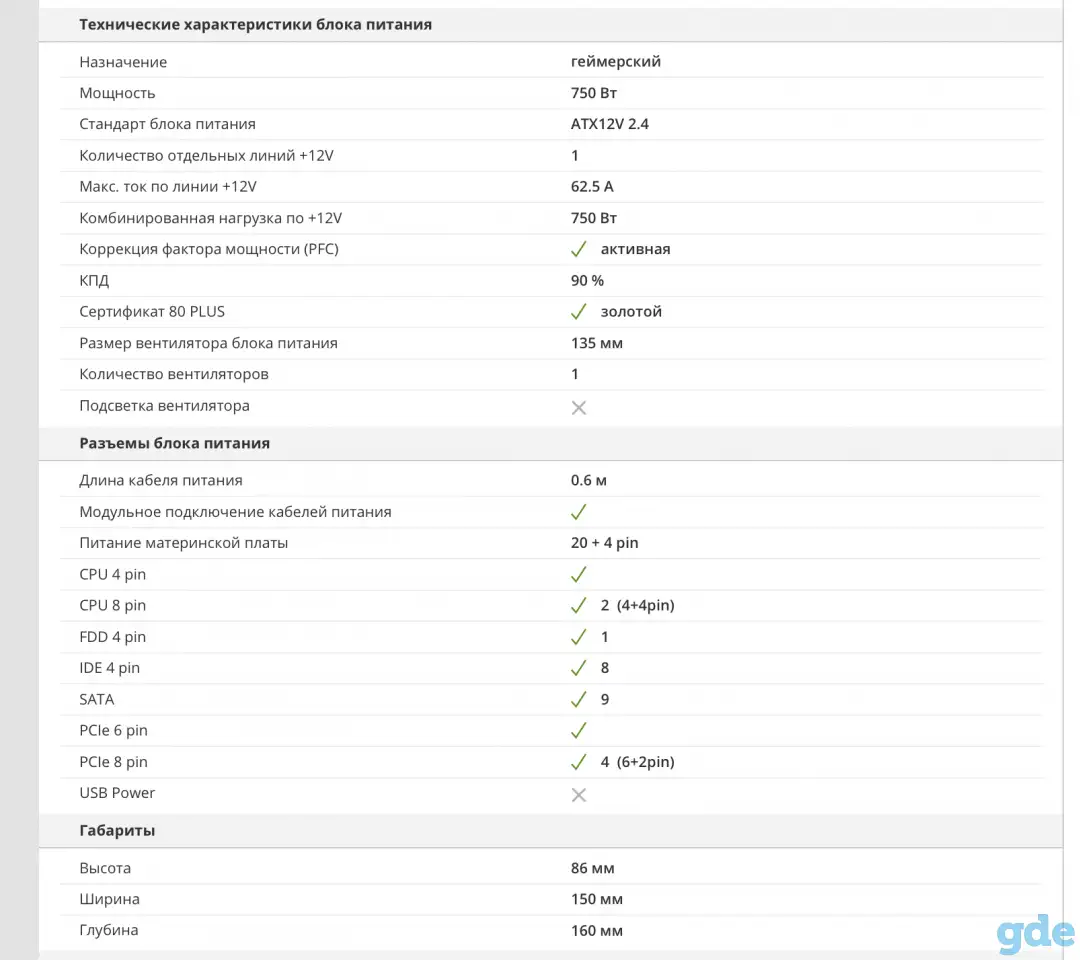Click the checkmark in Модульное подключение кабелей row
1080x960 pixels.
[579, 512]
